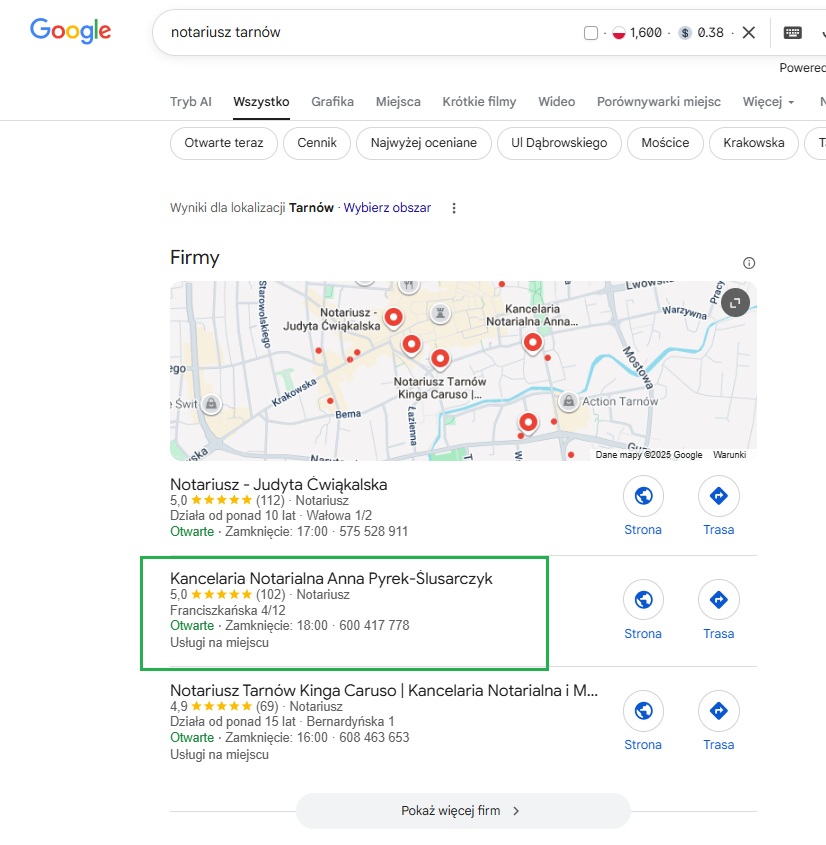Expand the map to full view
Viewport: 826px width, 845px height.
tap(735, 302)
